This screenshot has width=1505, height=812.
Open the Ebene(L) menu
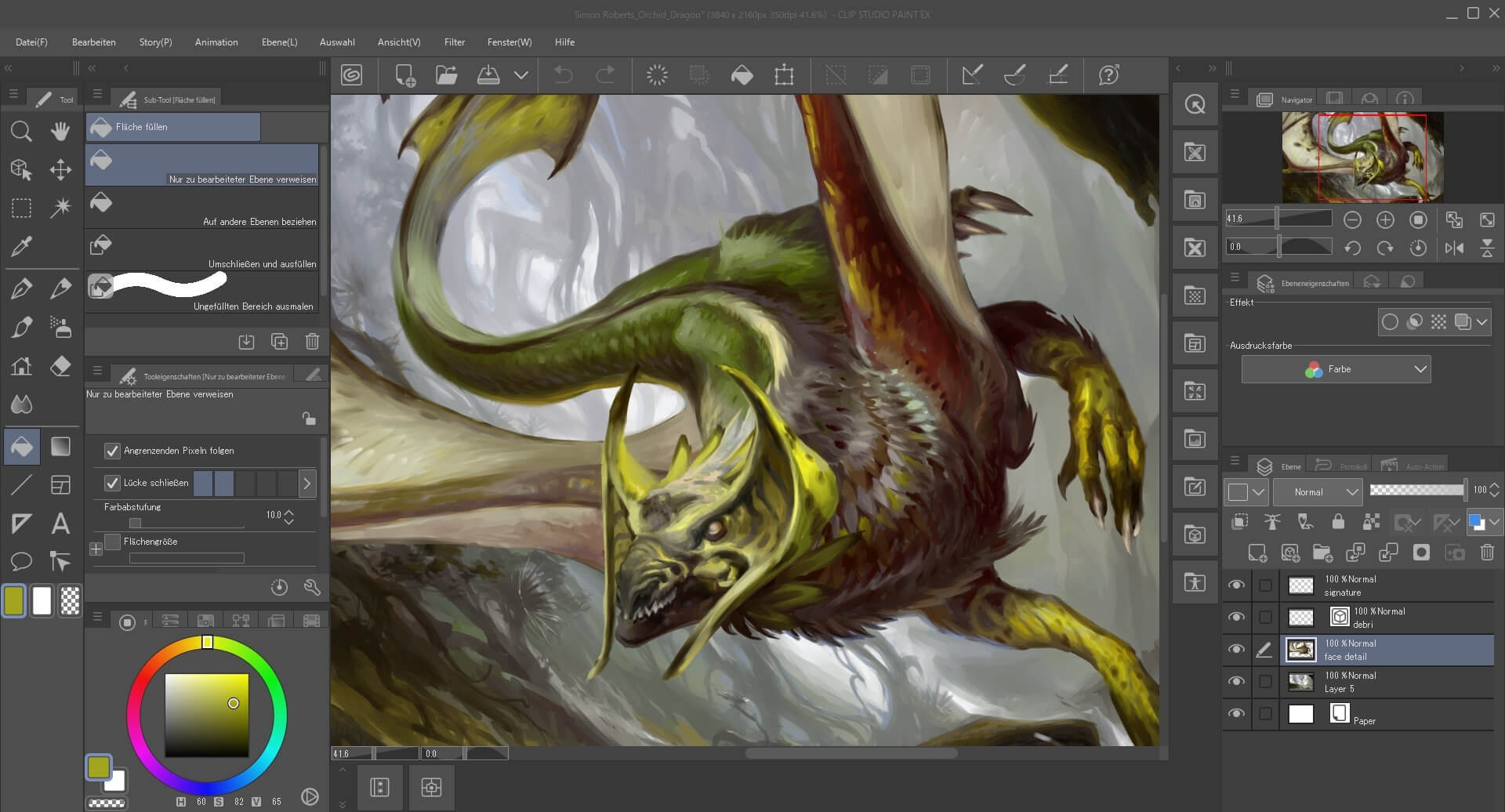click(279, 42)
